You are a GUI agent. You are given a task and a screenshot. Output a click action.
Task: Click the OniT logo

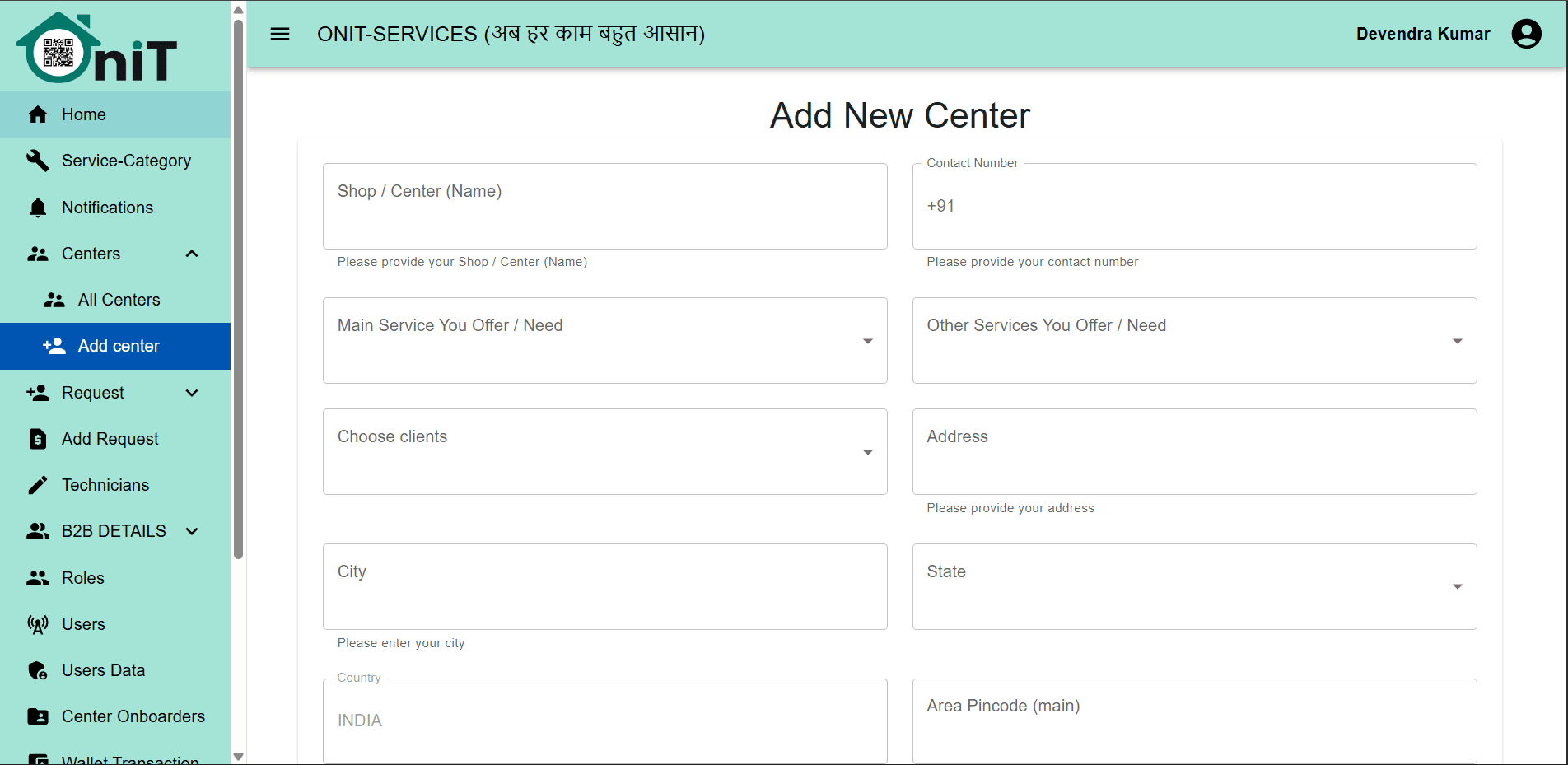(96, 48)
